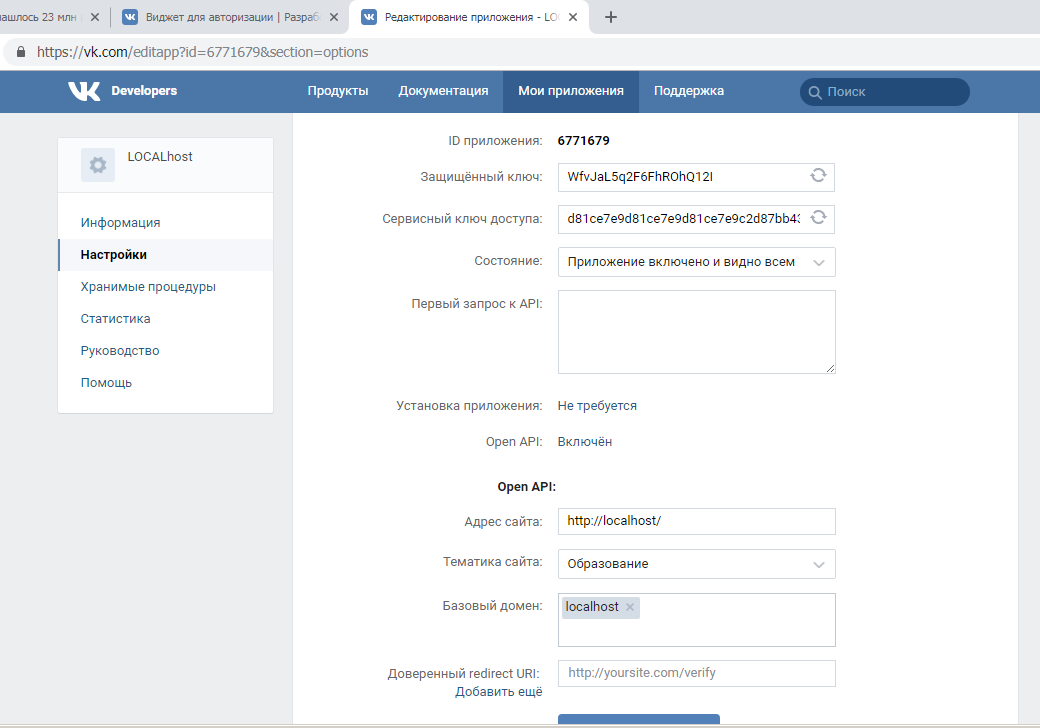Open the Документация menu

coord(443,91)
